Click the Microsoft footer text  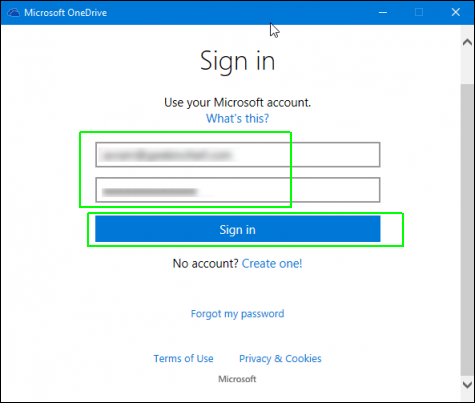[237, 379]
